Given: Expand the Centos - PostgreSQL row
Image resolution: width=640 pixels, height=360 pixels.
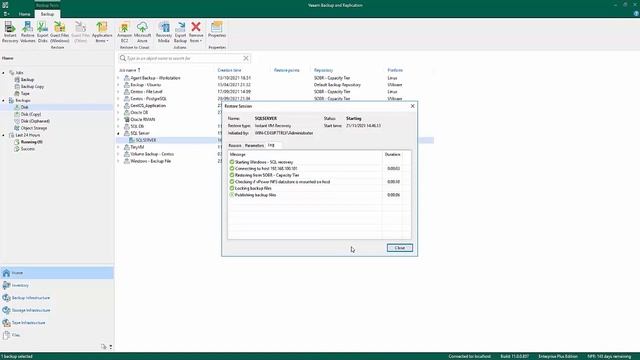Looking at the screenshot, I should coord(119,99).
